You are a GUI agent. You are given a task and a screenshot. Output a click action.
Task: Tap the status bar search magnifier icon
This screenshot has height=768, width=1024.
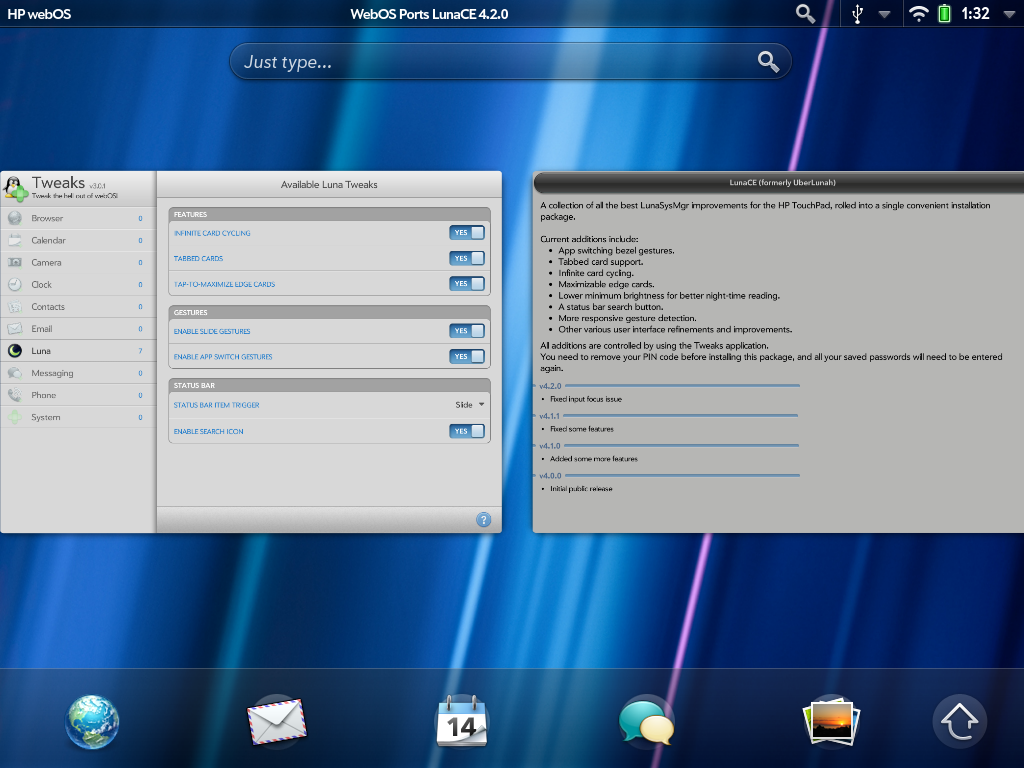click(x=805, y=14)
